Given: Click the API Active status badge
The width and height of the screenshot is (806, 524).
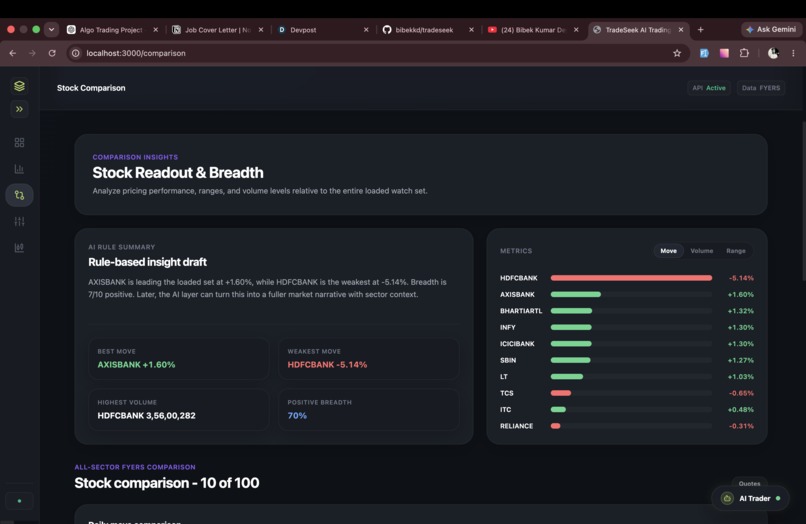Looking at the screenshot, I should tap(709, 88).
